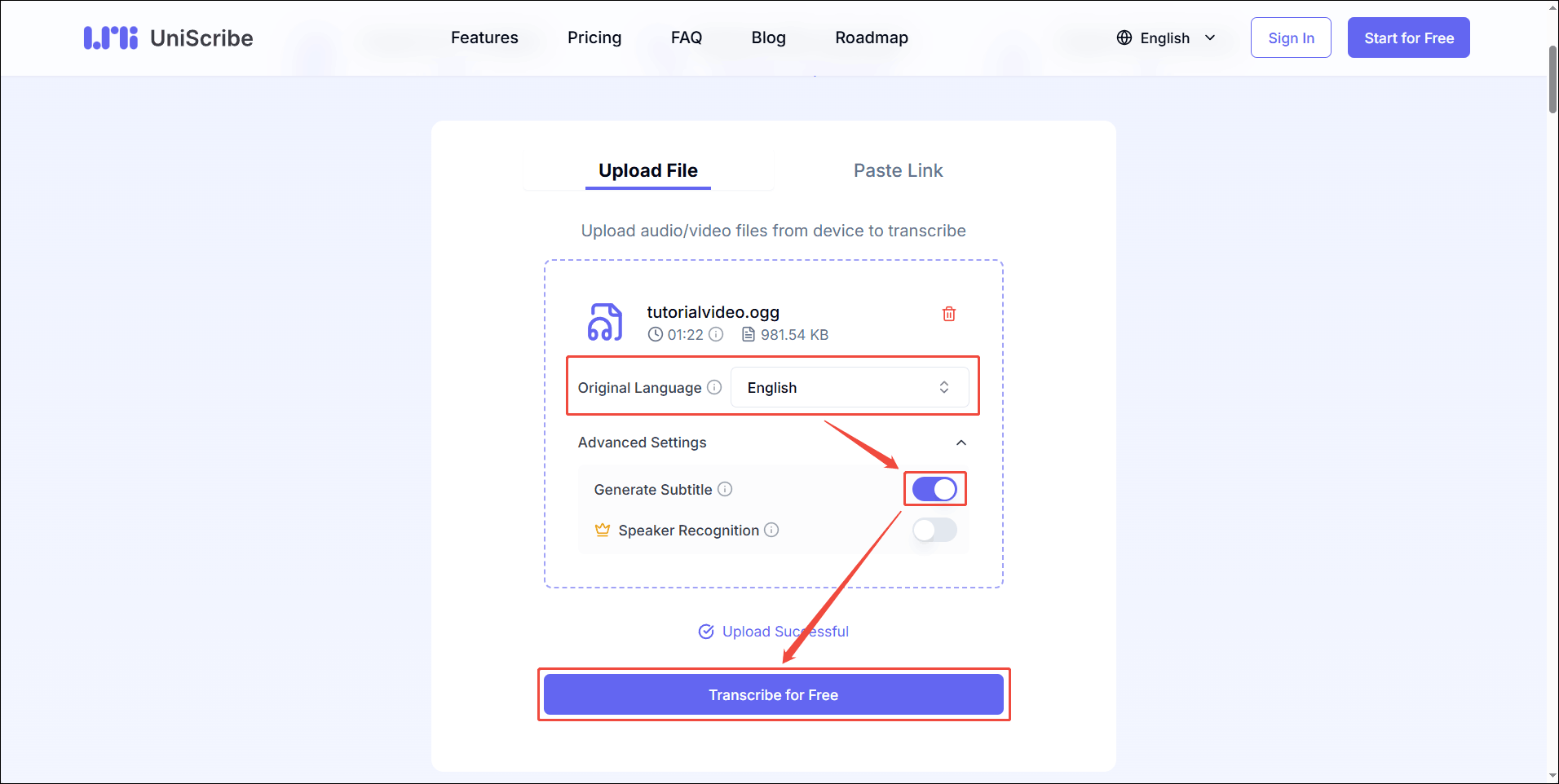Click the info icon beside Speaker Recognition
The image size is (1559, 784).
point(771,530)
